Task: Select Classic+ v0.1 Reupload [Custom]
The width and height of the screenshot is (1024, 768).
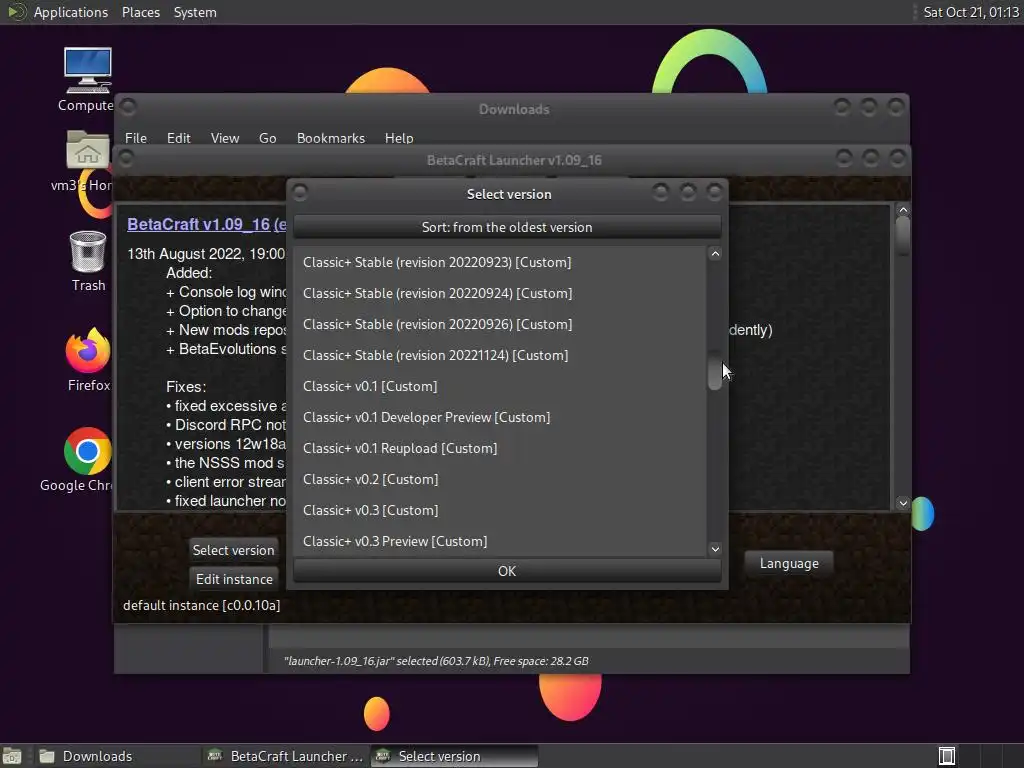Action: pos(500,448)
